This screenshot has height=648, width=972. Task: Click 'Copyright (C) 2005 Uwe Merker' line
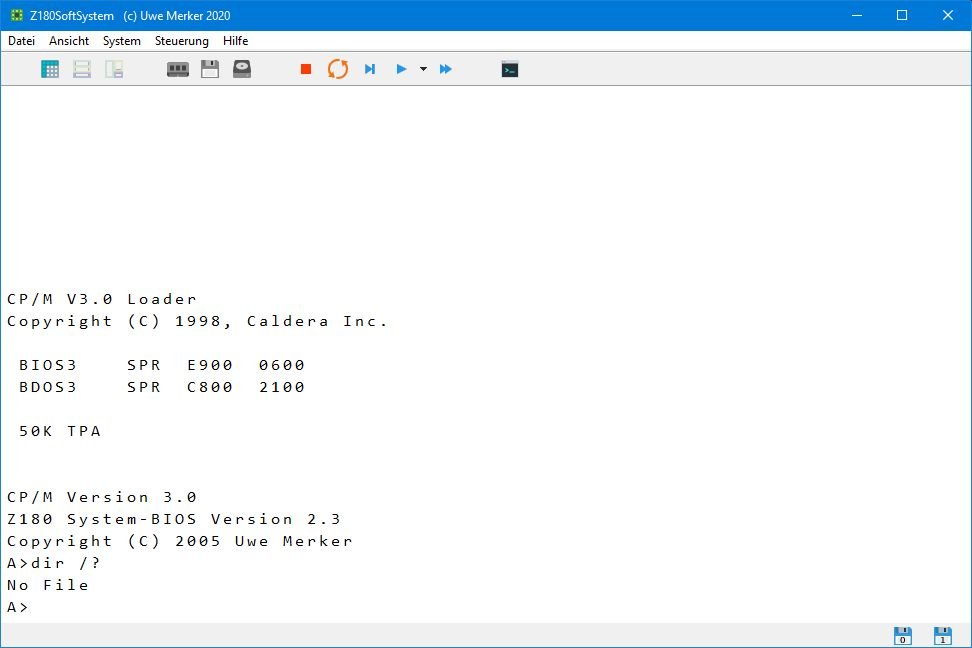(180, 541)
